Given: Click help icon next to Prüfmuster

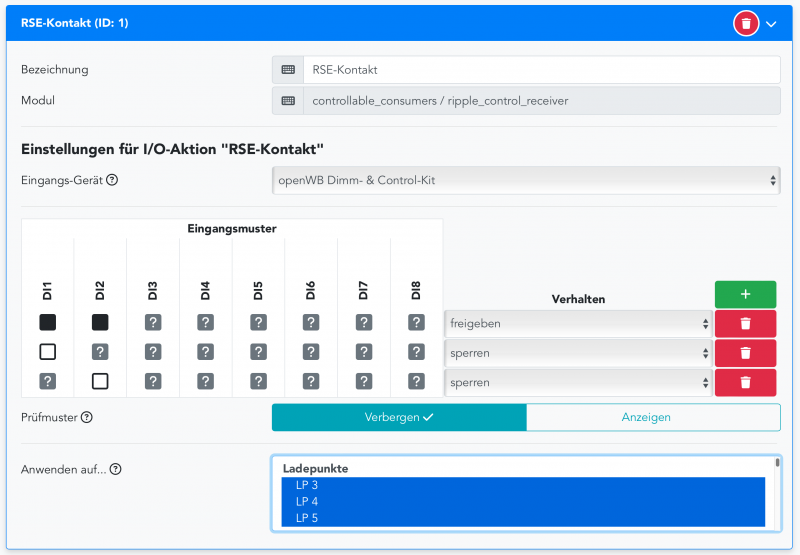Looking at the screenshot, I should [87, 417].
